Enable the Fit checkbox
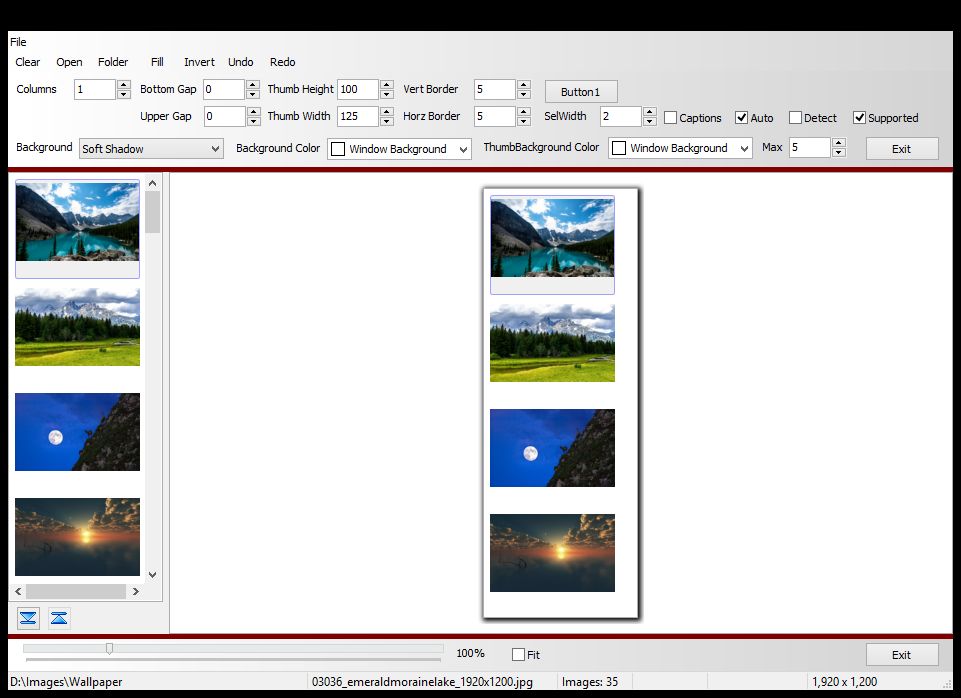The height and width of the screenshot is (698, 961). tap(518, 654)
